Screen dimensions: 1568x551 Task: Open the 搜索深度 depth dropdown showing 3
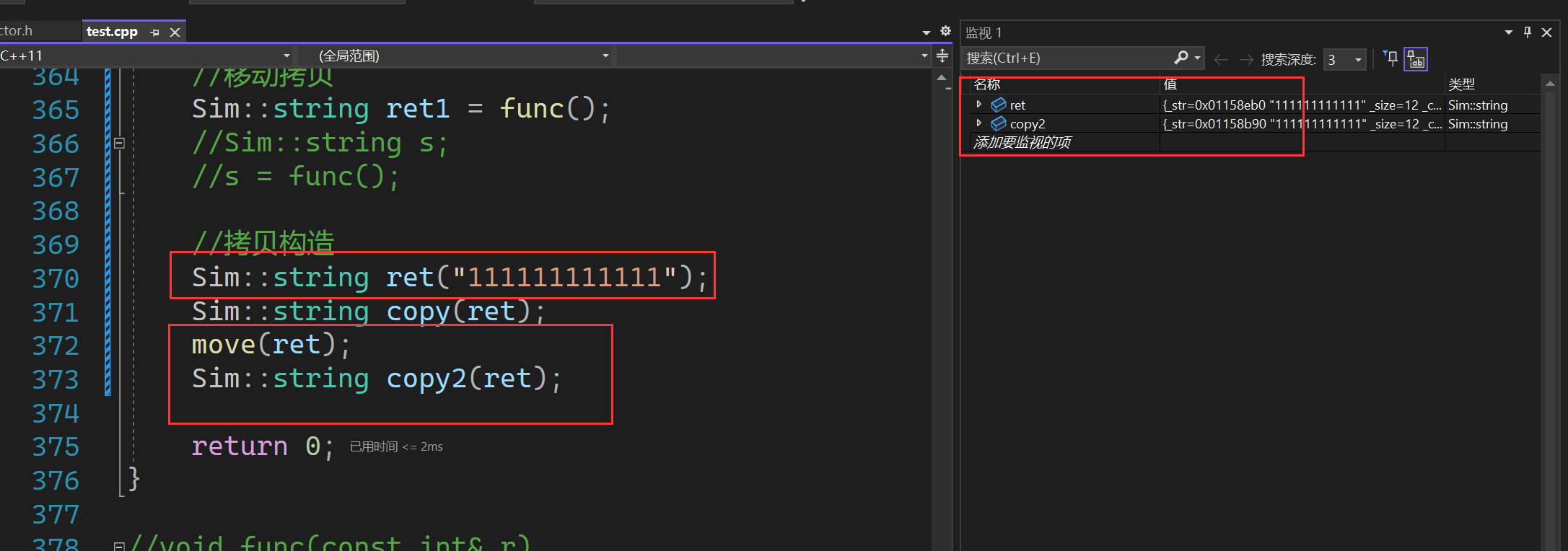1344,59
